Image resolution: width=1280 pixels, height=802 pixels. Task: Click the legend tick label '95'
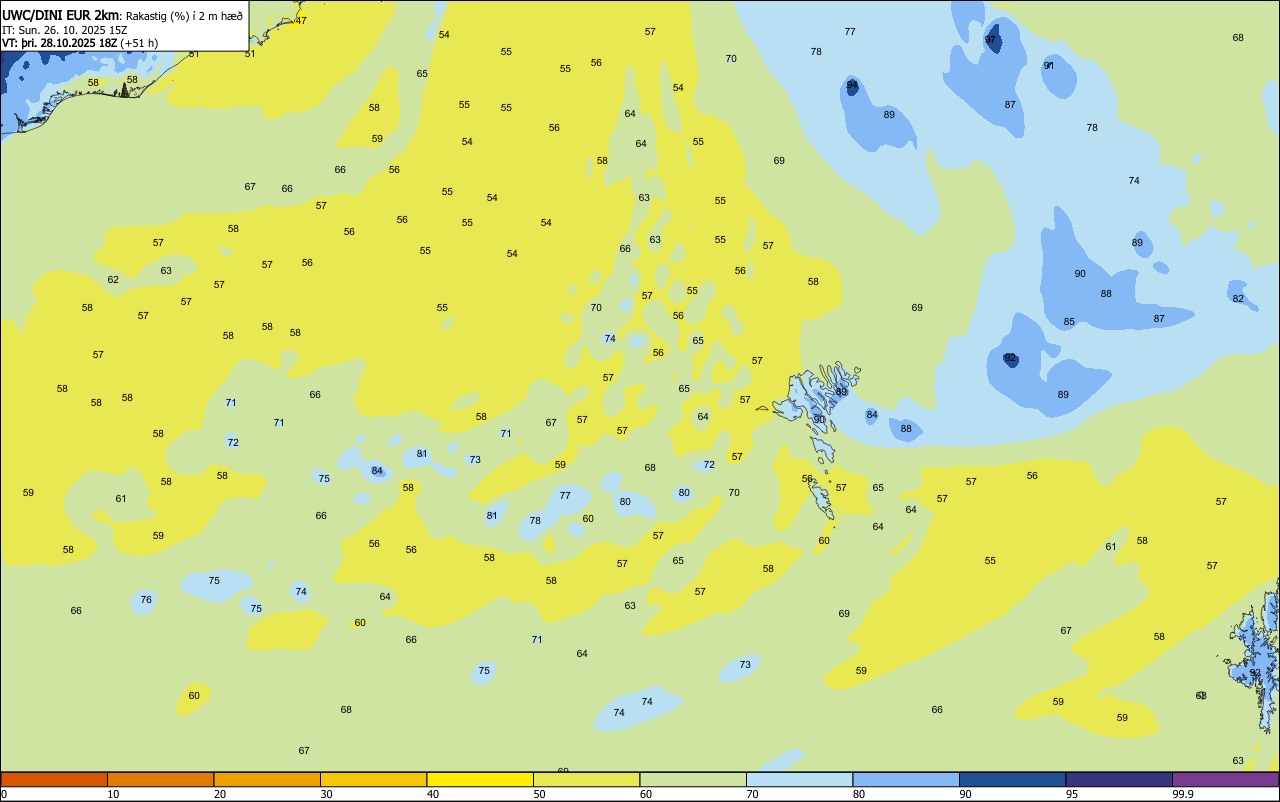tap(1072, 794)
